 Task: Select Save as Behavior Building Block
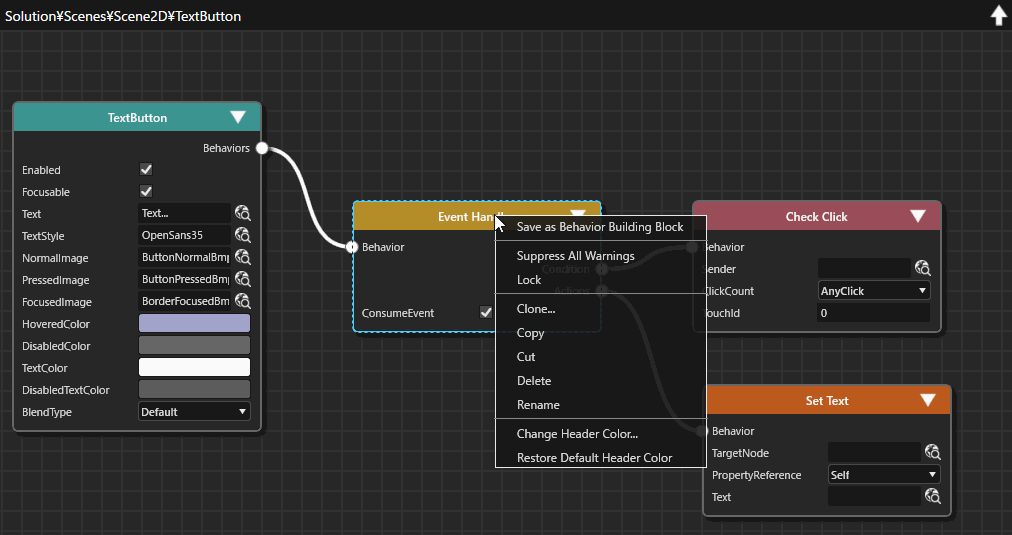pyautogui.click(x=600, y=227)
